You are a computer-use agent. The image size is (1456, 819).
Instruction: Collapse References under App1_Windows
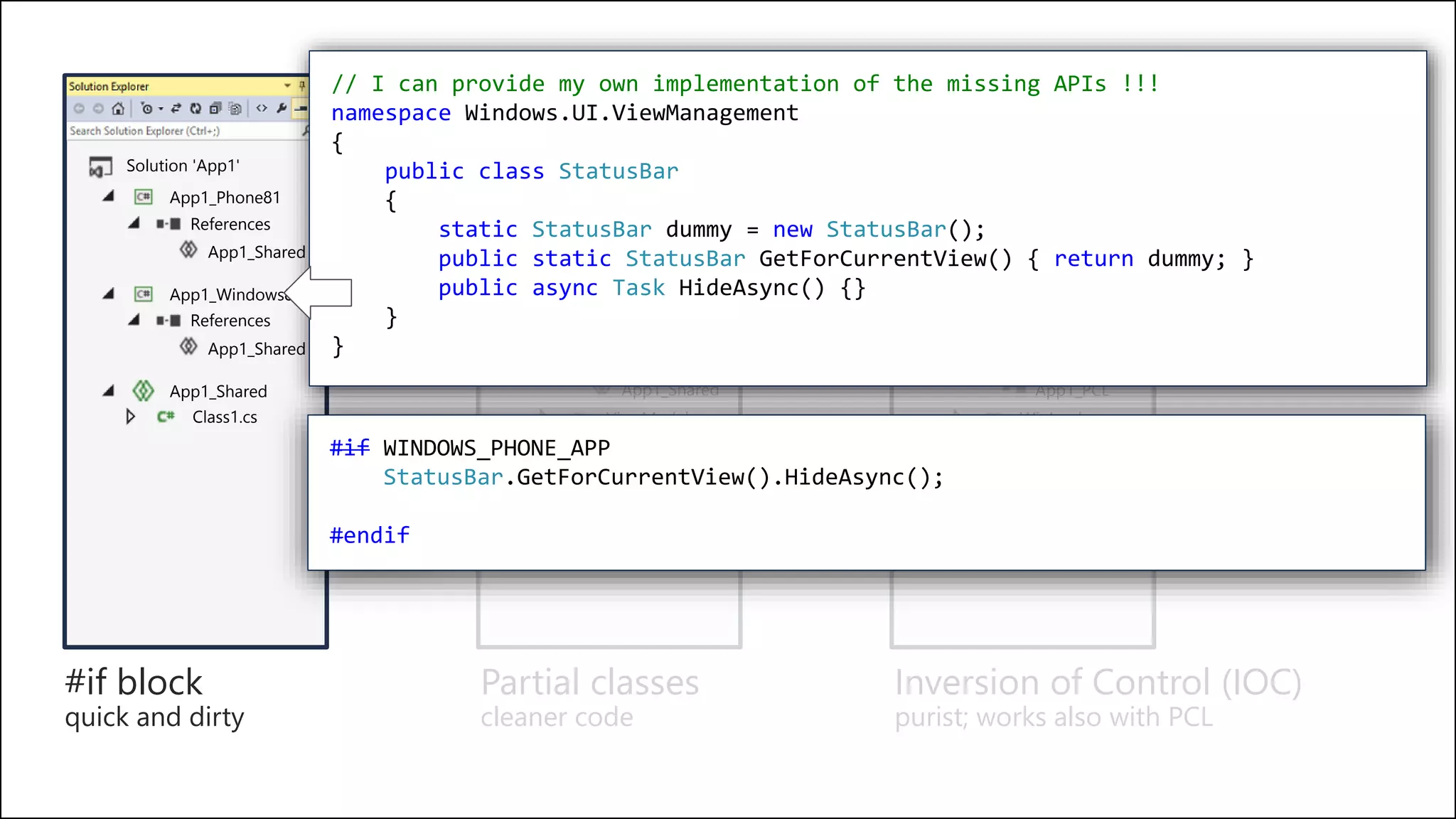(134, 320)
